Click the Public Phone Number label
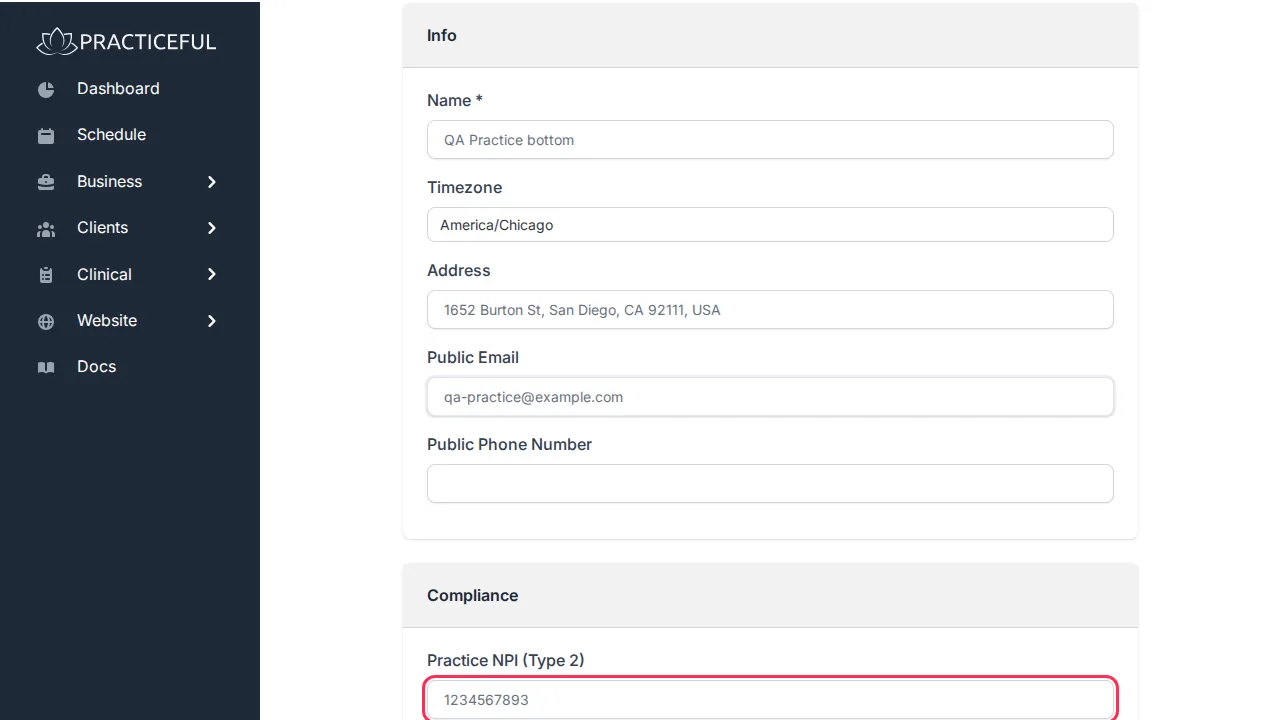The width and height of the screenshot is (1280, 720). click(x=509, y=444)
